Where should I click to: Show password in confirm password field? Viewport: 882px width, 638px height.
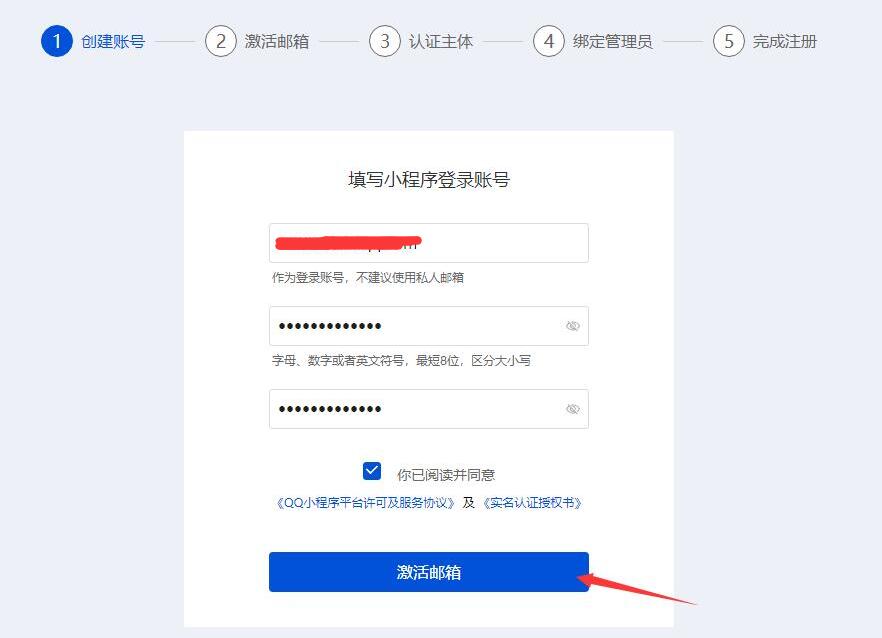click(x=573, y=409)
